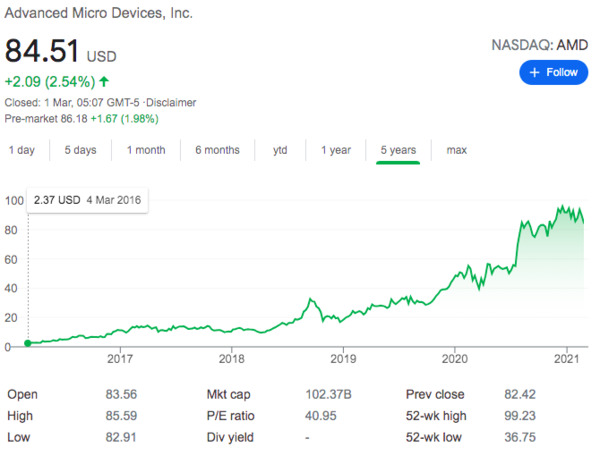The height and width of the screenshot is (455, 600).
Task: Click the green up arrow icon
Action: point(104,81)
